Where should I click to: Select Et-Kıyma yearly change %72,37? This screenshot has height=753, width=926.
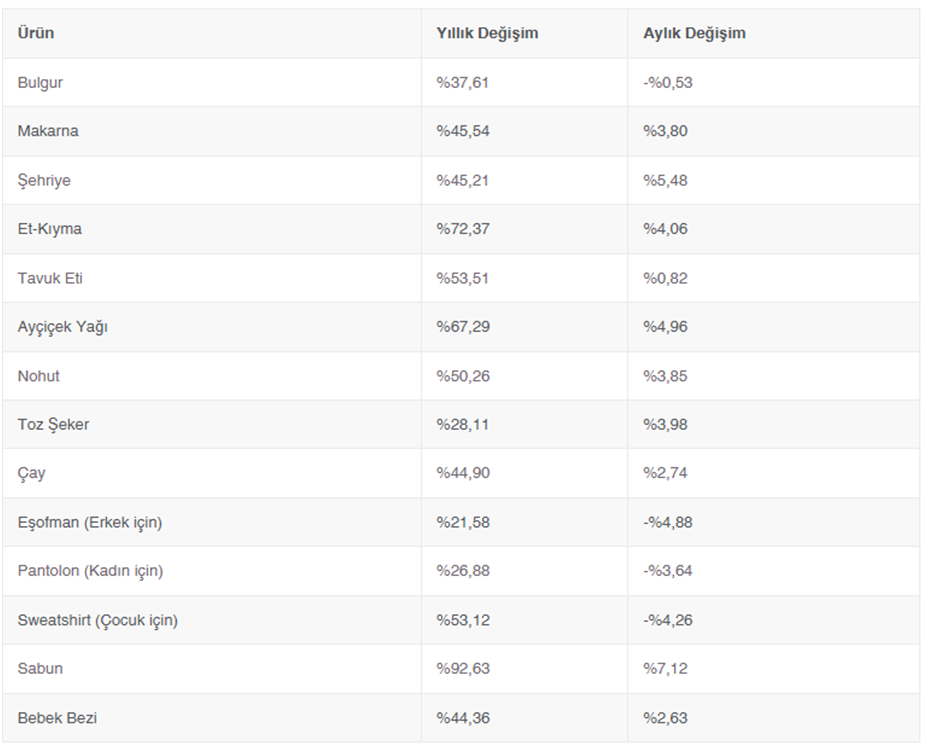coord(463,229)
